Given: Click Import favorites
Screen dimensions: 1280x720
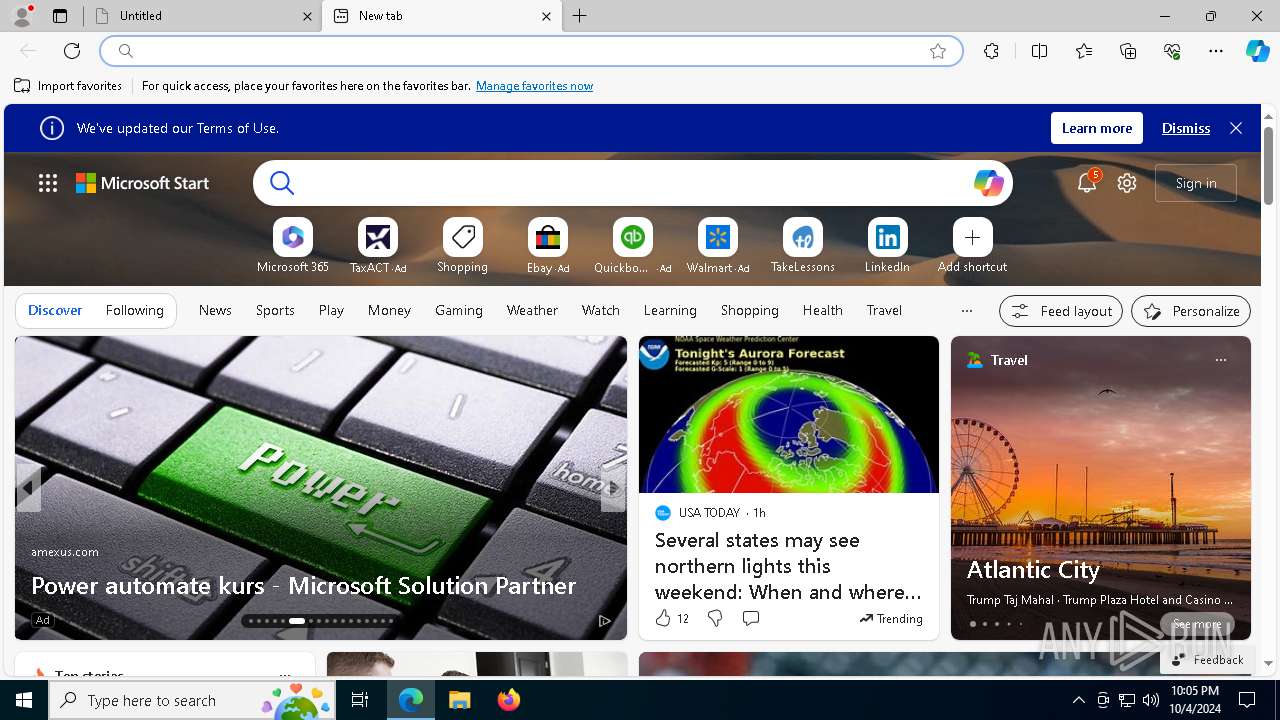Looking at the screenshot, I should 68,86.
